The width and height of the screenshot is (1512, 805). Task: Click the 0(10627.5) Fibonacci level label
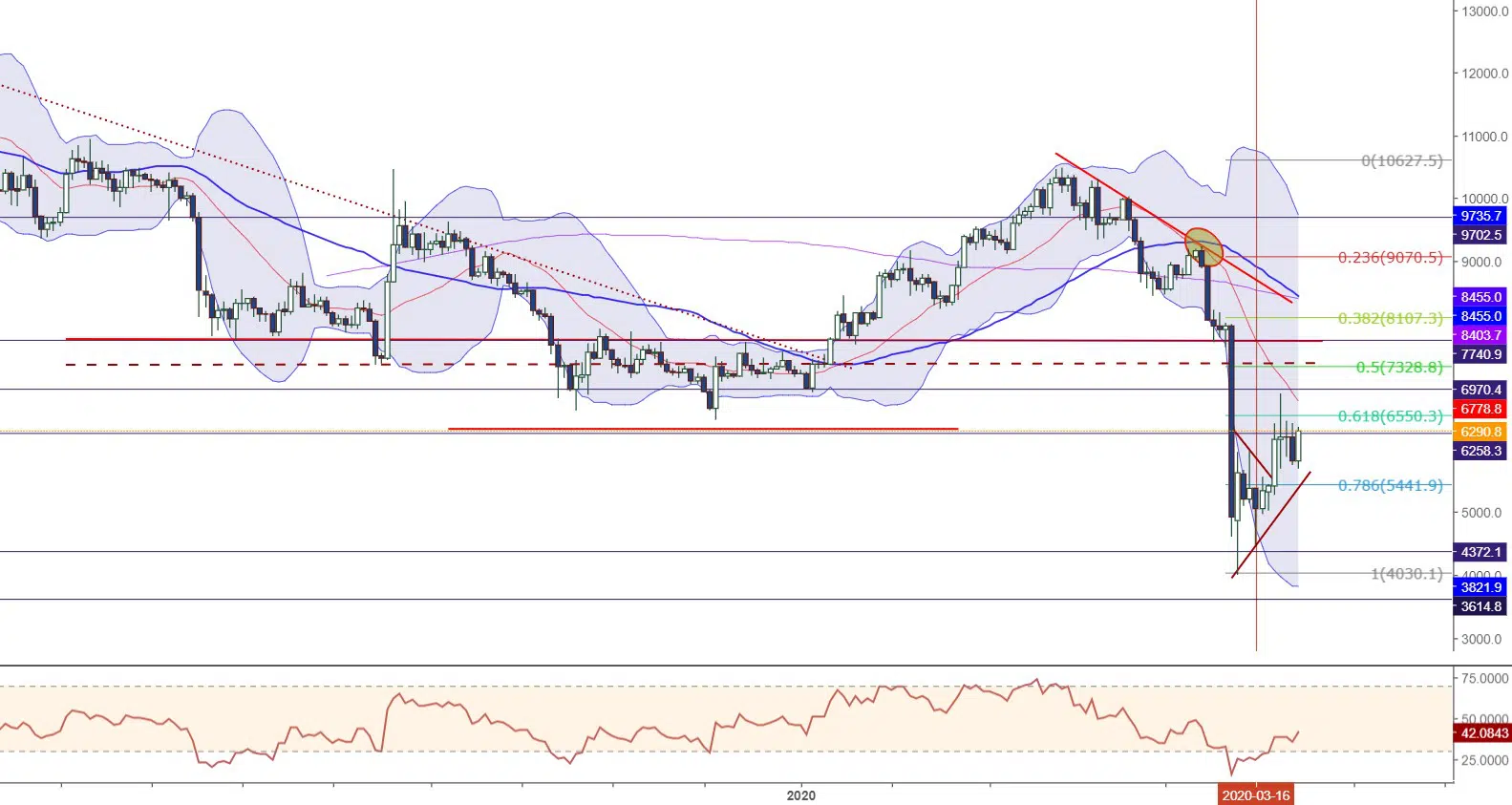point(1401,161)
